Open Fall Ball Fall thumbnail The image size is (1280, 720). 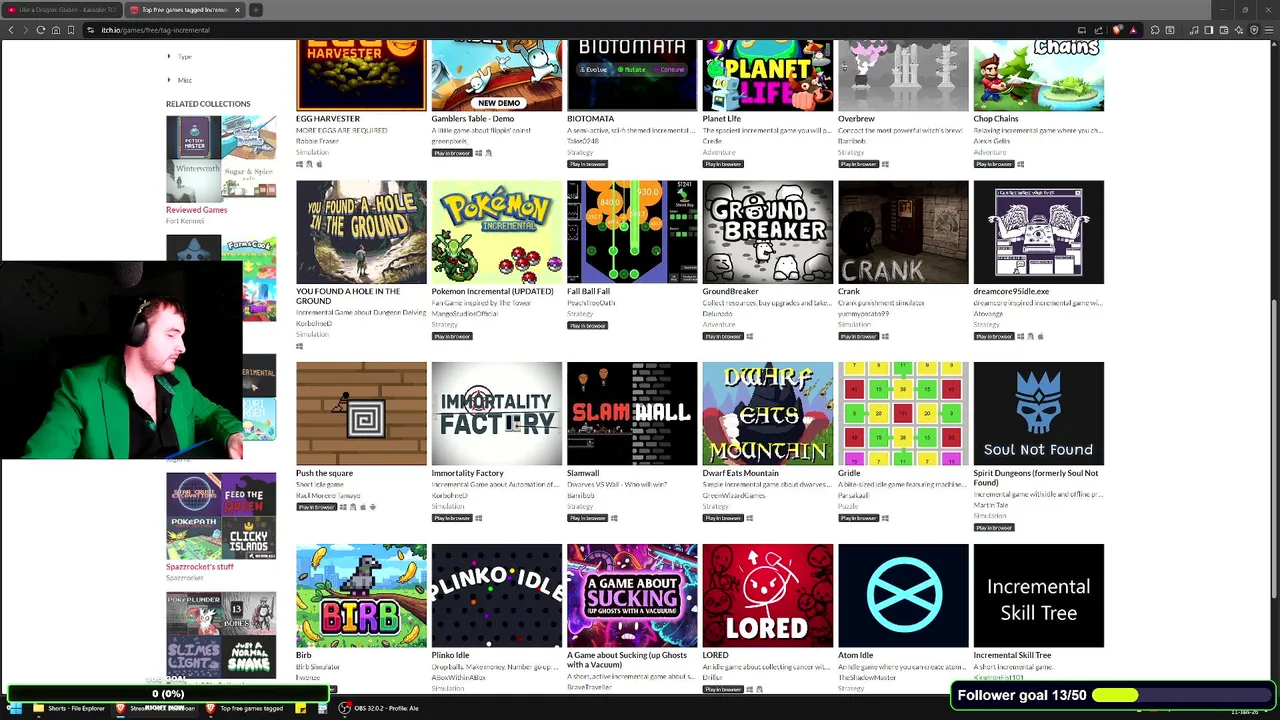pos(632,232)
